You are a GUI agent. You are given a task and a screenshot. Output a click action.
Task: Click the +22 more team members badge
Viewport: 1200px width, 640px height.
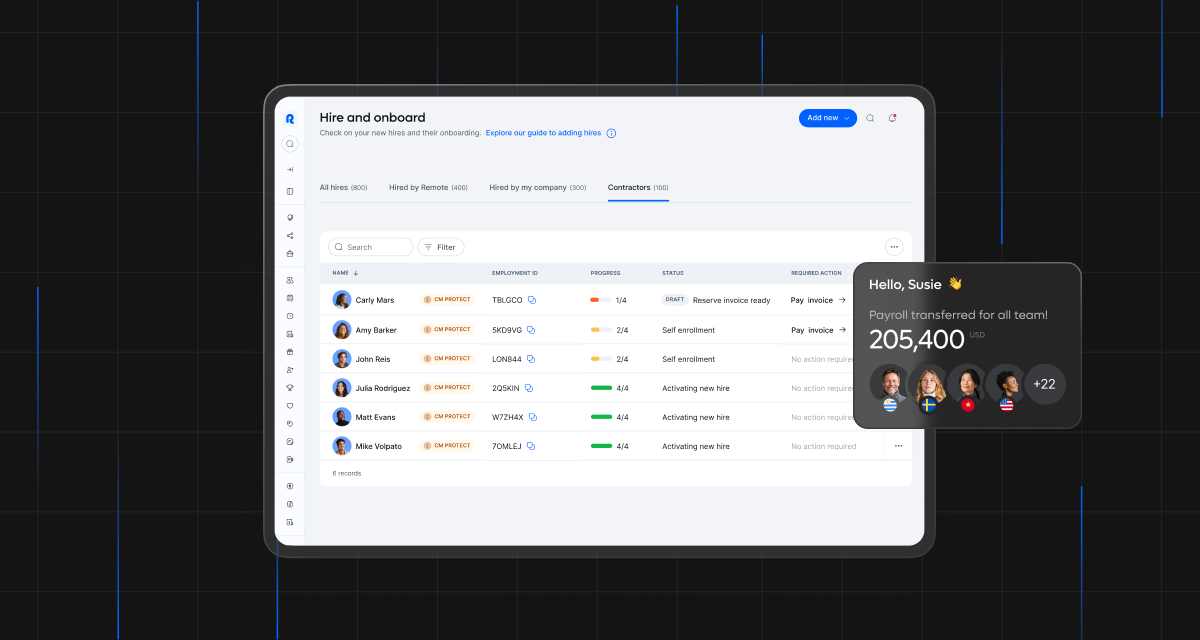point(1045,384)
